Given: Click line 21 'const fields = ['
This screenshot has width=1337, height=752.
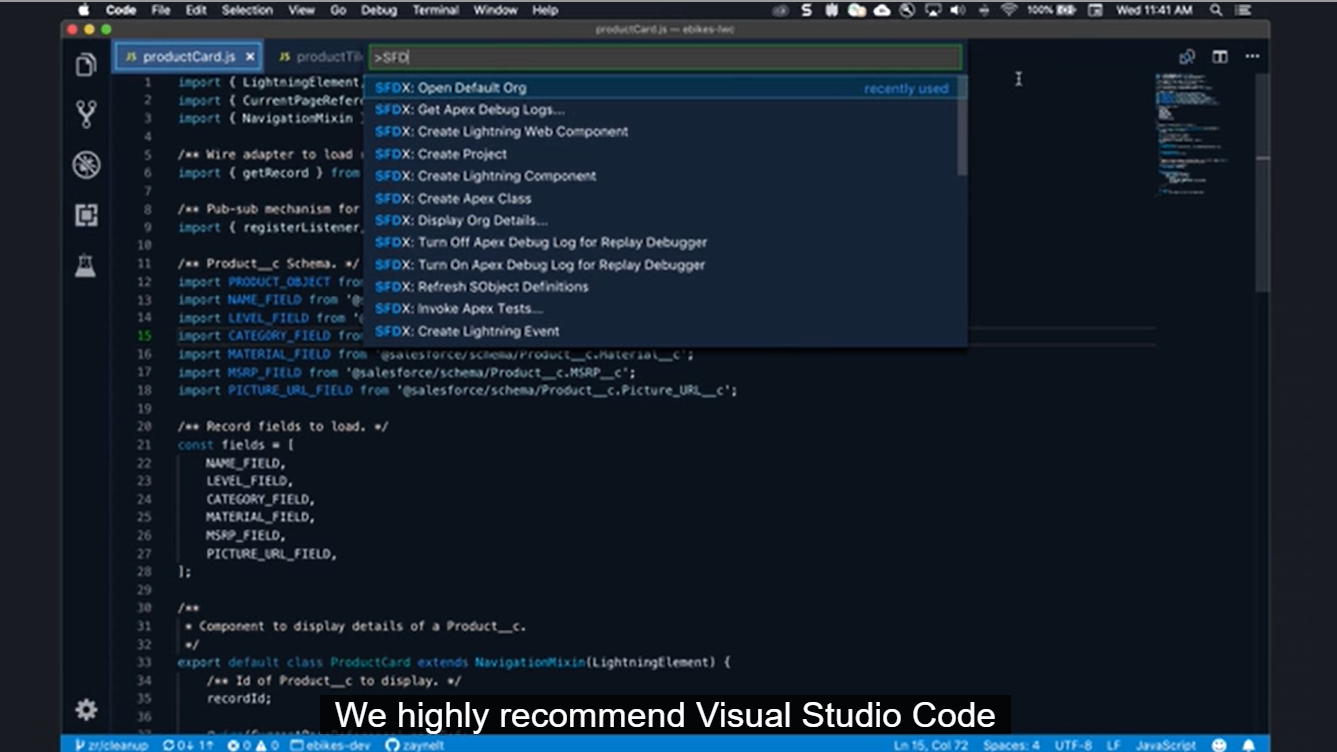Looking at the screenshot, I should click(236, 445).
